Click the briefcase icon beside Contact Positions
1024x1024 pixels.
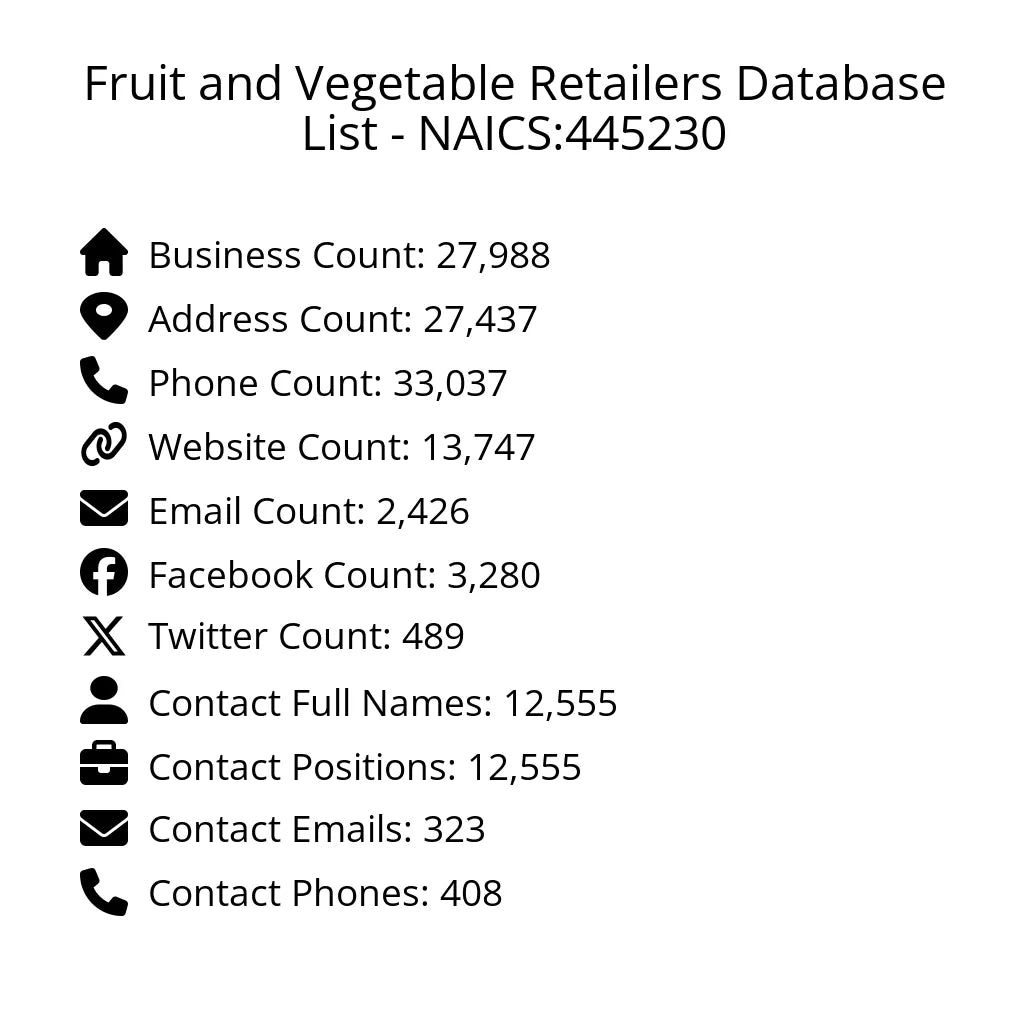tap(104, 765)
